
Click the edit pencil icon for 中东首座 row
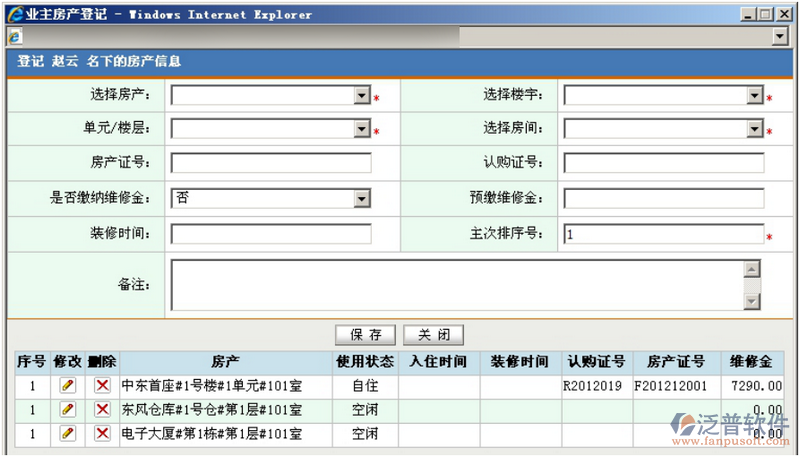coord(67,384)
